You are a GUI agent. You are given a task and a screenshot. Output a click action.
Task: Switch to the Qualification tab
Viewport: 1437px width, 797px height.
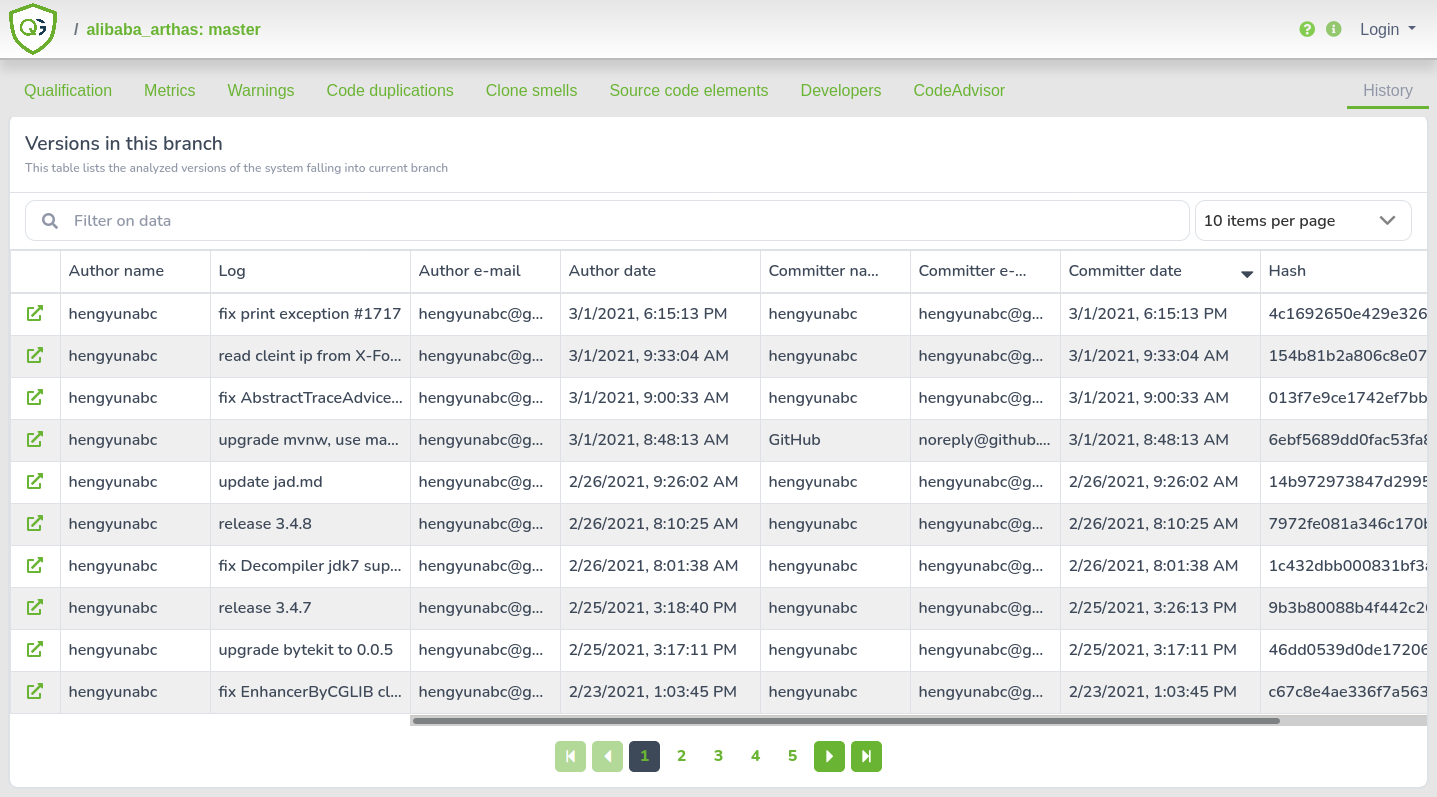[68, 90]
